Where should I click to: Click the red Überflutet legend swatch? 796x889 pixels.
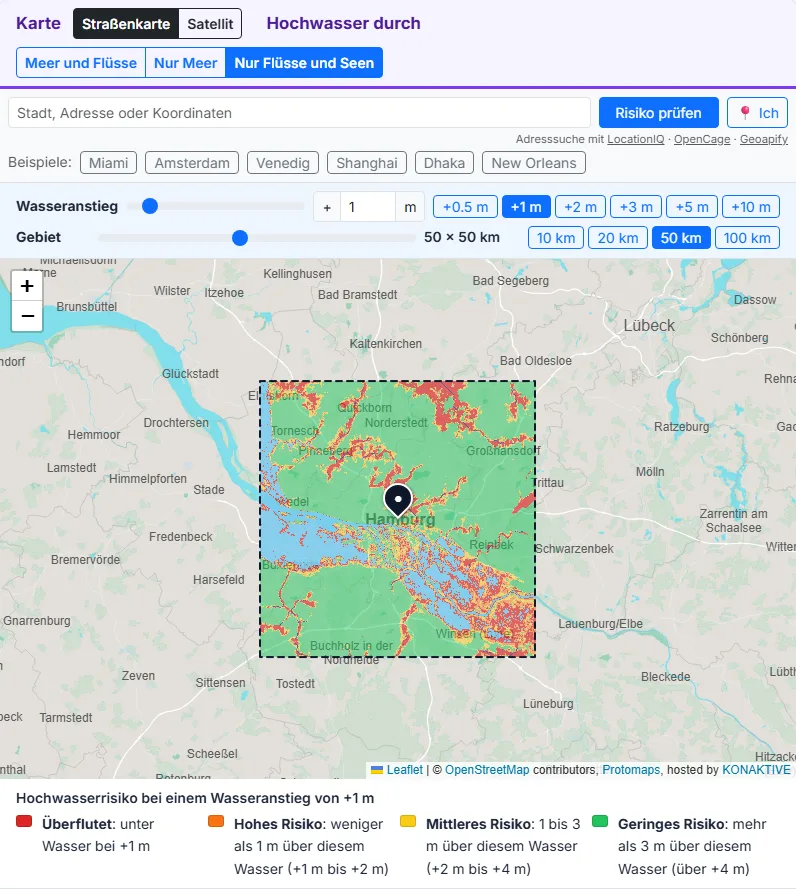[24, 821]
